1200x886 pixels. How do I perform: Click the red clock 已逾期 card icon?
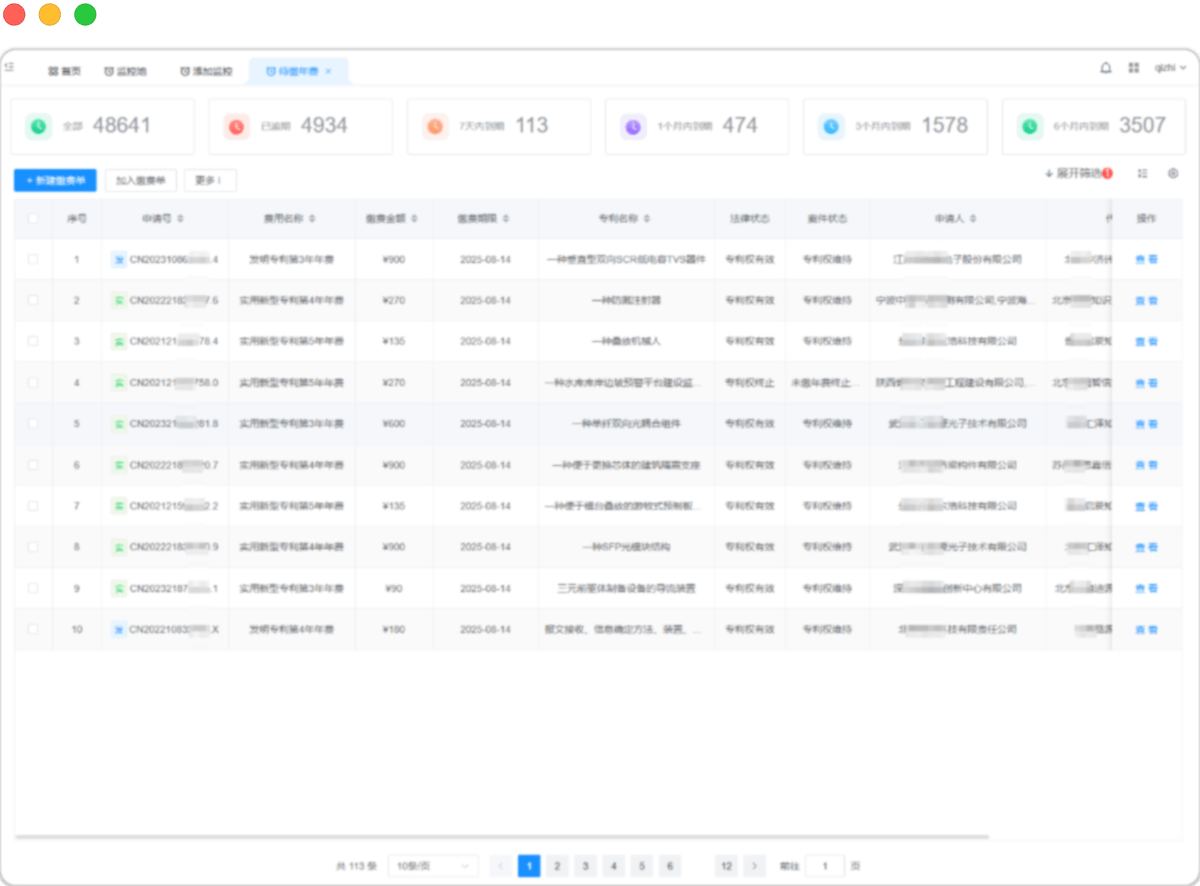(x=236, y=126)
